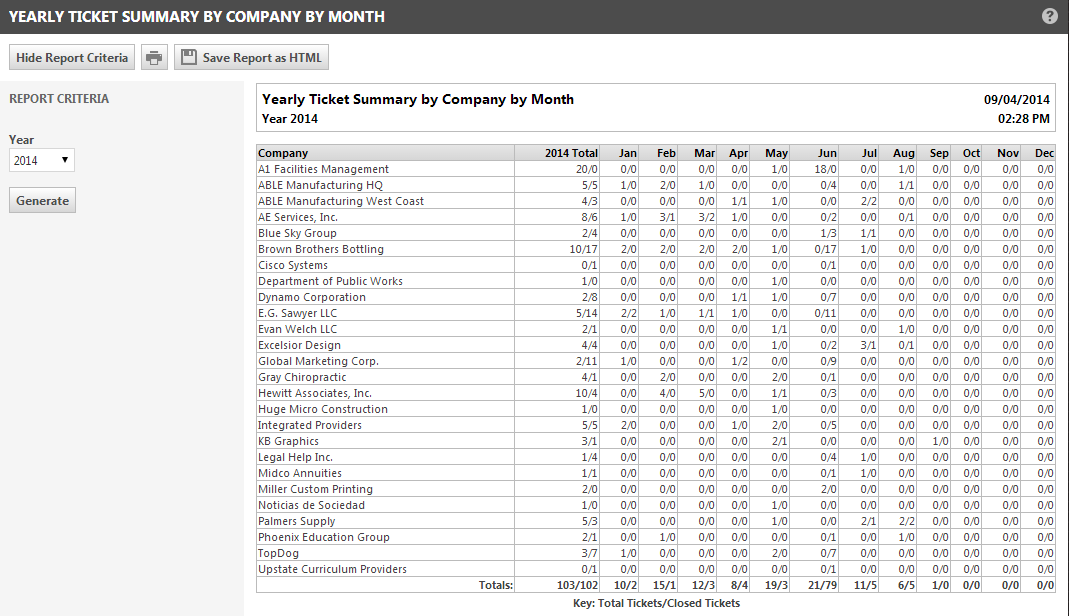1069x616 pixels.
Task: Click the 2014 Total column header
Action: (571, 153)
